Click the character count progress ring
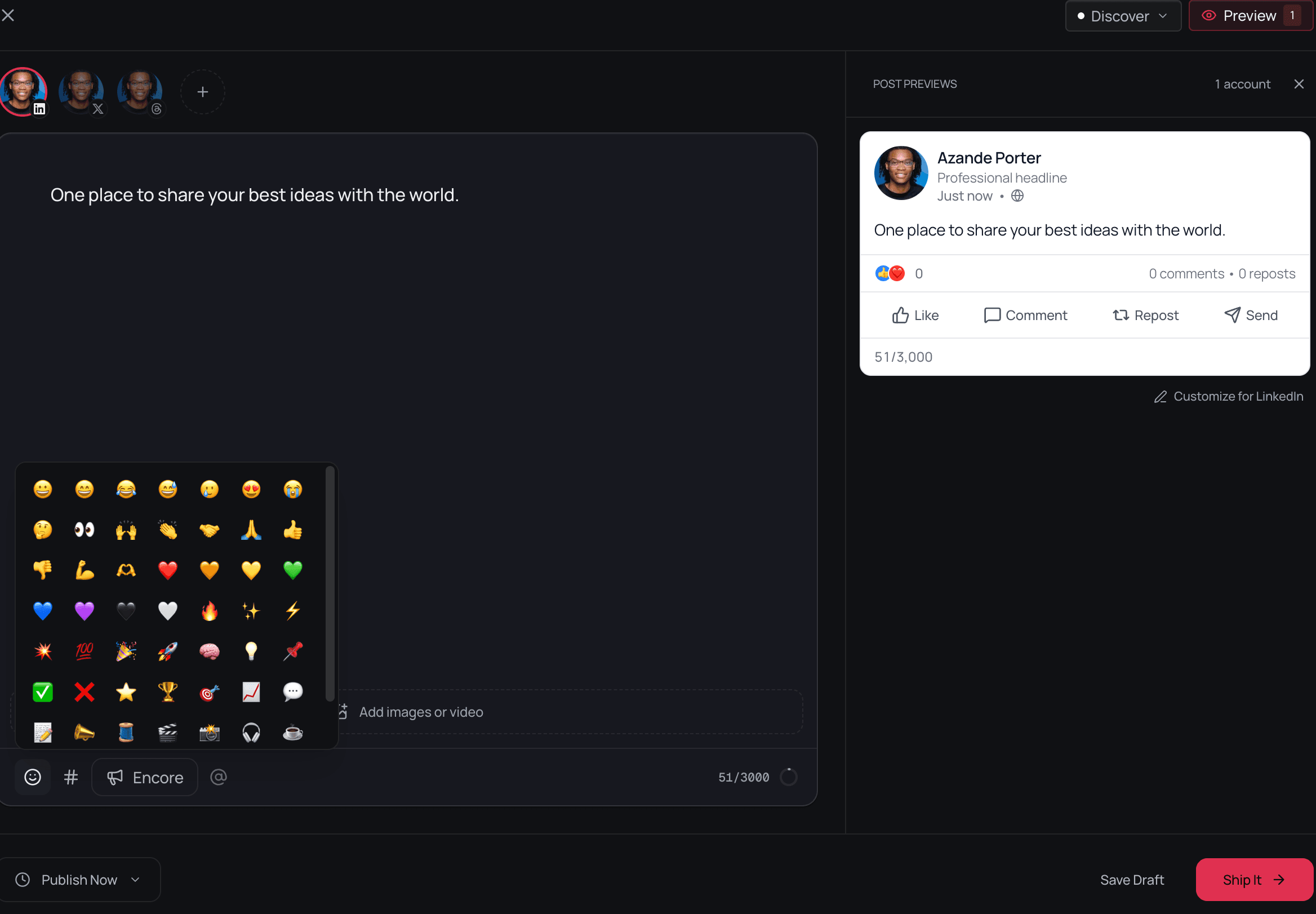Image resolution: width=1316 pixels, height=914 pixels. pyautogui.click(x=789, y=777)
